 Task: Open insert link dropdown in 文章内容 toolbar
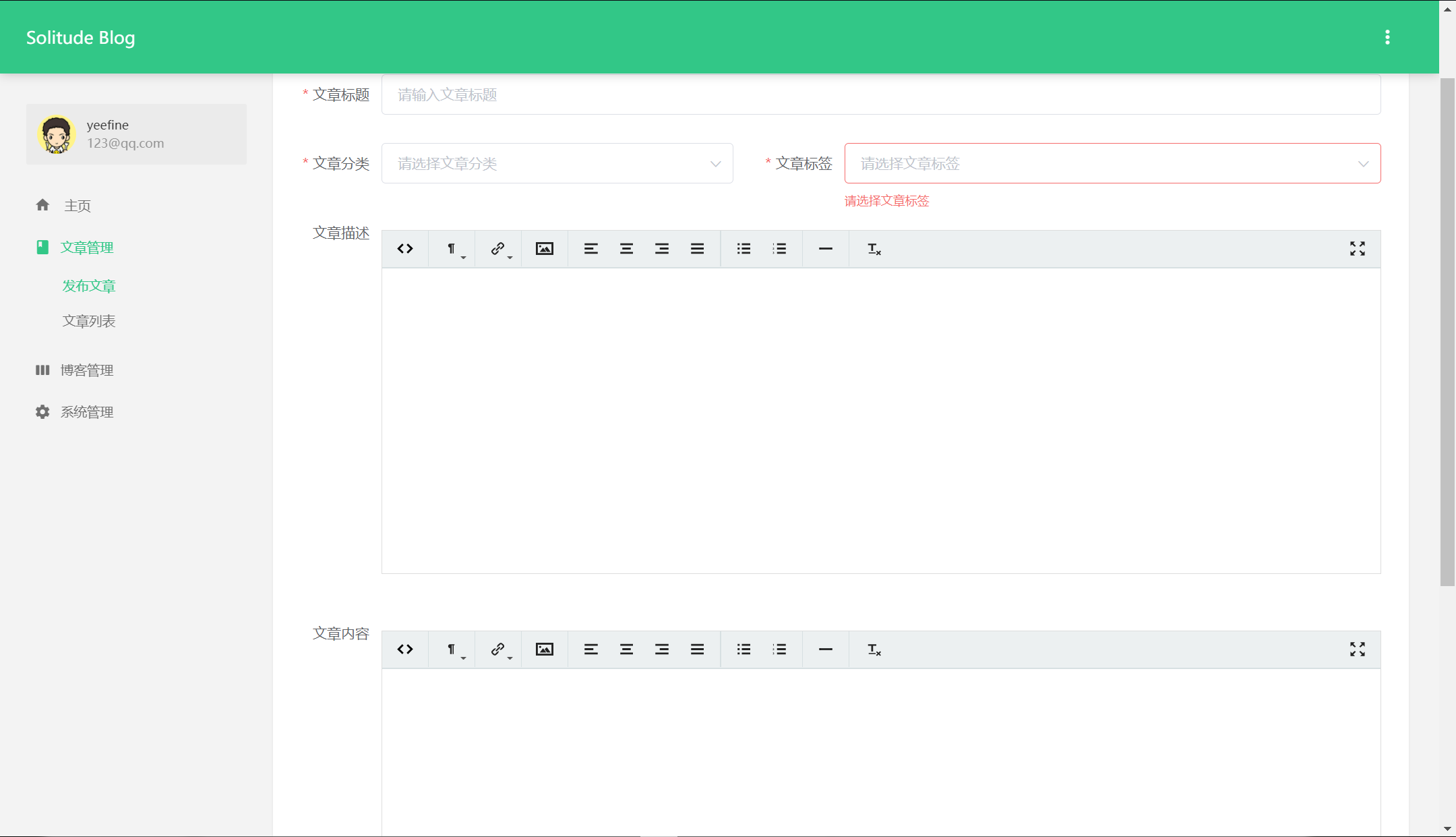click(499, 650)
